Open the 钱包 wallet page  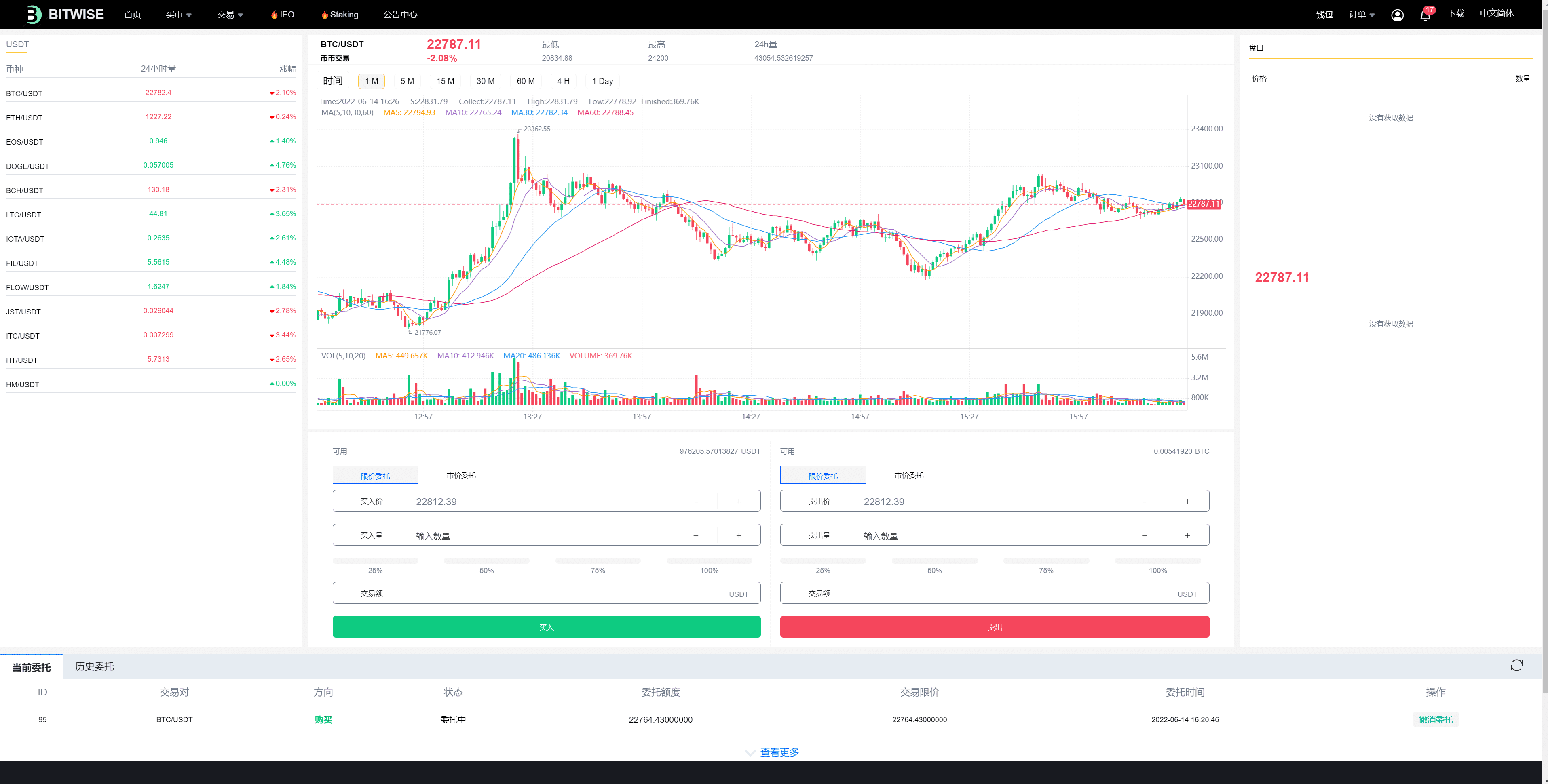(1324, 15)
